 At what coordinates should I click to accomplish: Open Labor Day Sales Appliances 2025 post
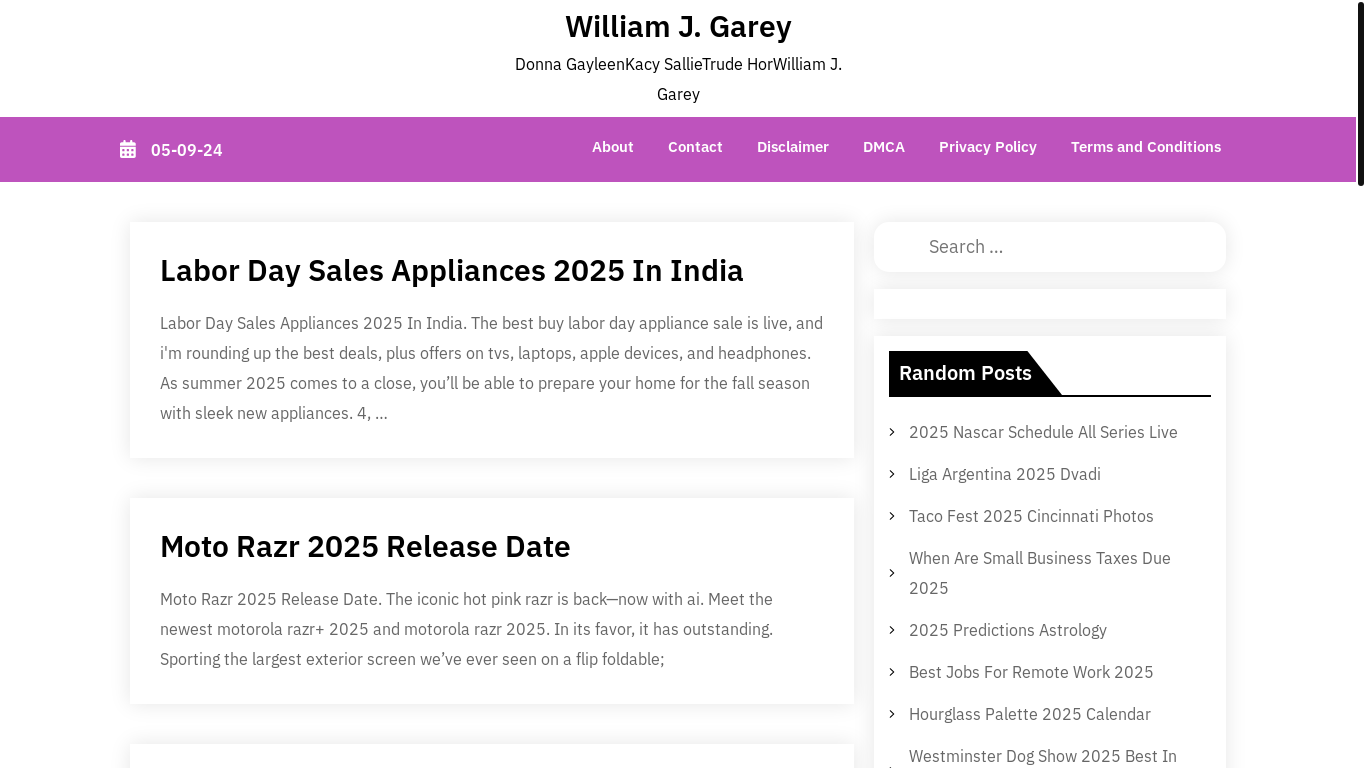coord(451,271)
